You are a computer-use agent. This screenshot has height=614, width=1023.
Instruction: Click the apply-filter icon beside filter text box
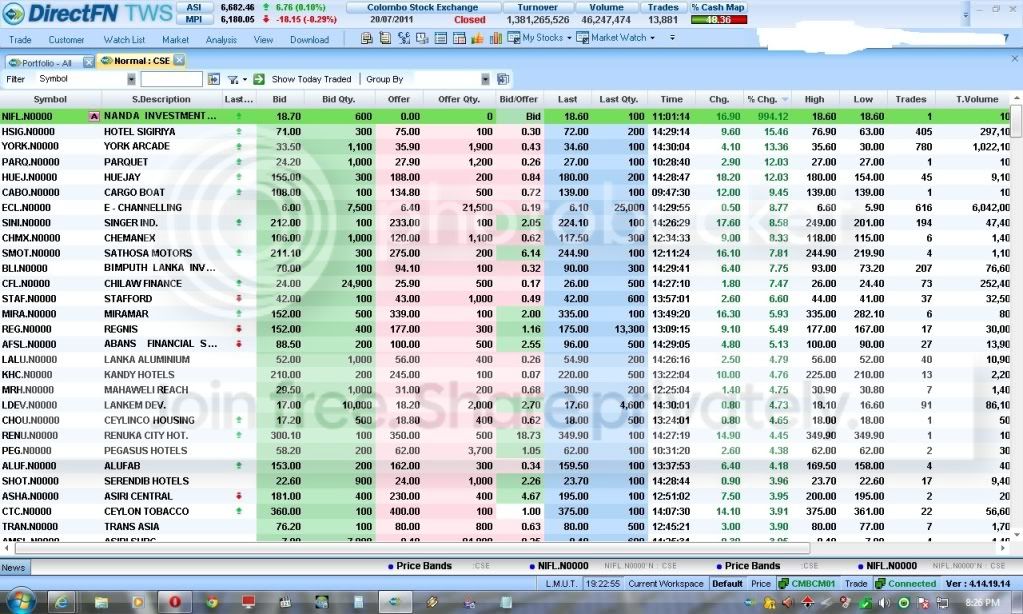(214, 79)
